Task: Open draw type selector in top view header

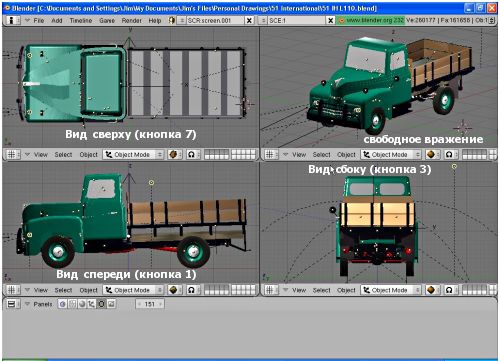Action: [175, 155]
